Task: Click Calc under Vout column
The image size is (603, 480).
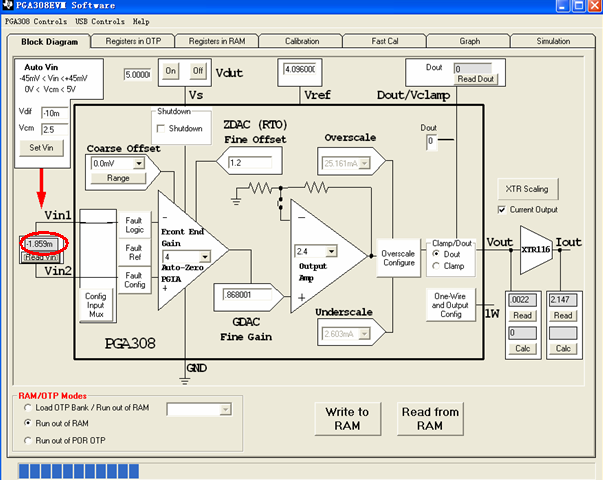Action: [x=522, y=348]
